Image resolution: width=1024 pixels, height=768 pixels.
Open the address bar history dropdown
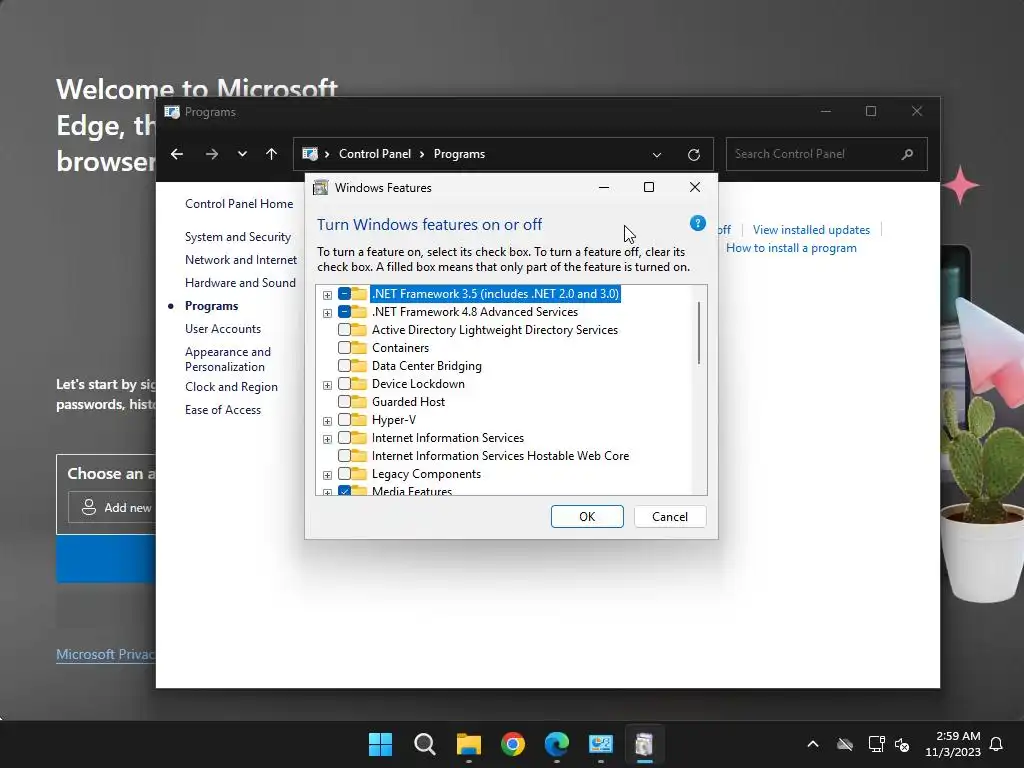[656, 155]
